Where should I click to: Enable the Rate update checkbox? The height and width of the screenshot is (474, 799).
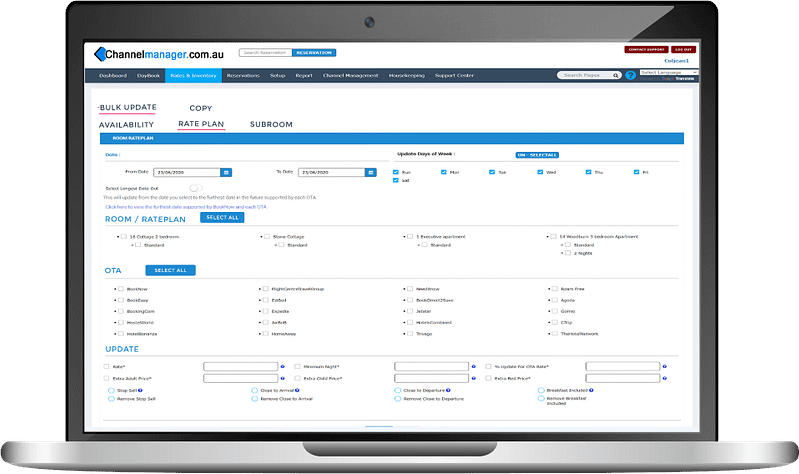(106, 366)
